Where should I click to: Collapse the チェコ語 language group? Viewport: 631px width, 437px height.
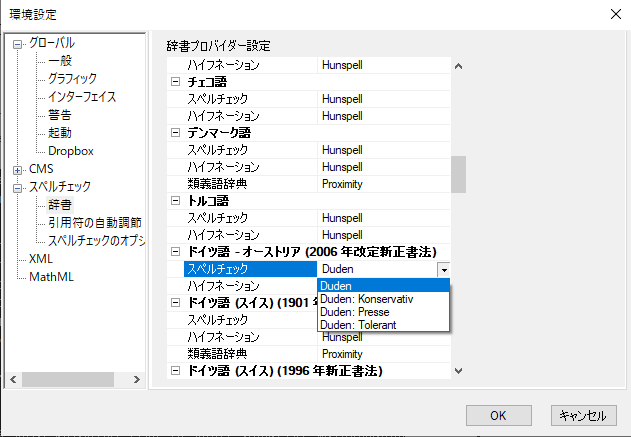[x=176, y=82]
